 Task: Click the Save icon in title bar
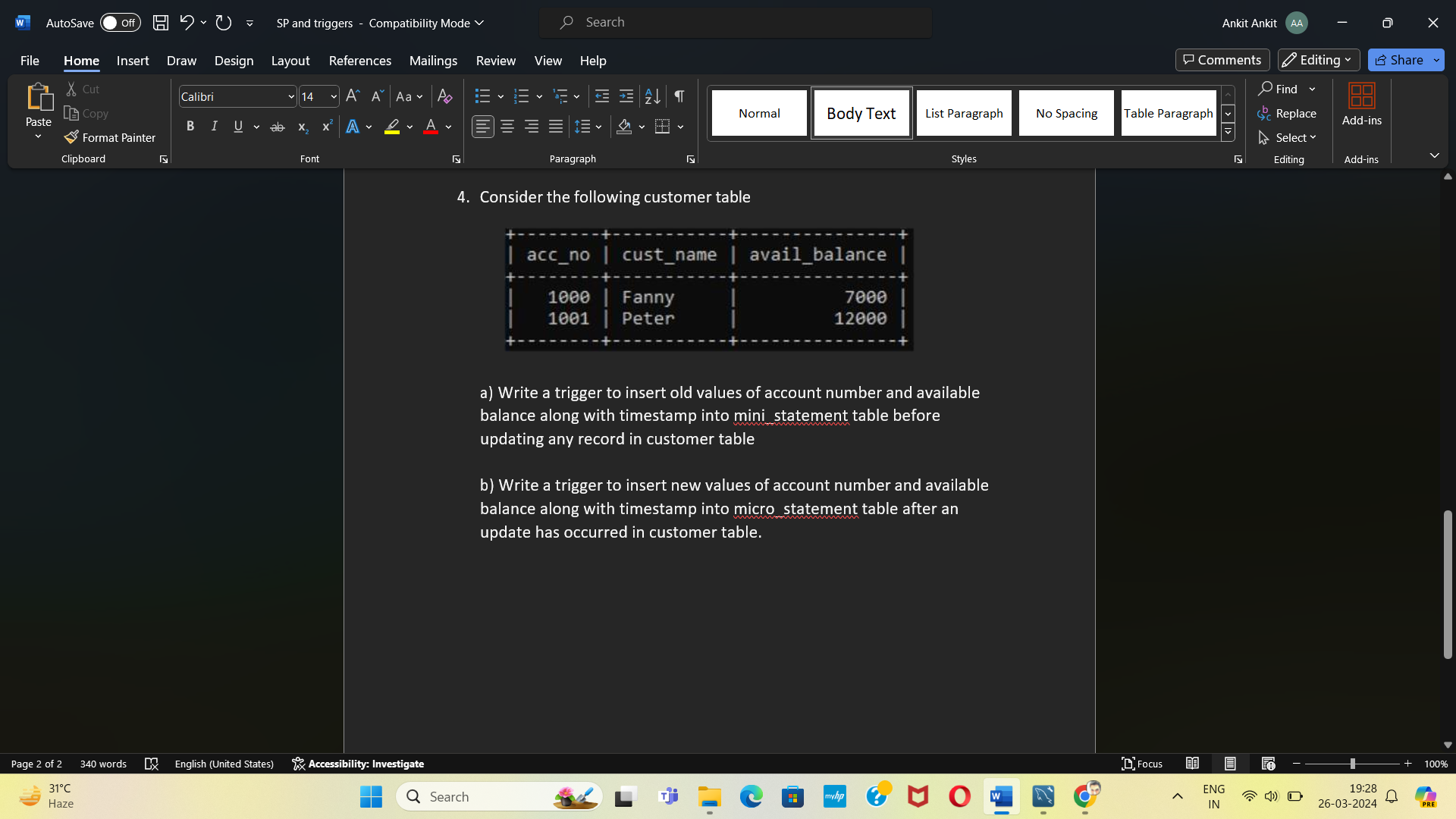[x=161, y=23]
